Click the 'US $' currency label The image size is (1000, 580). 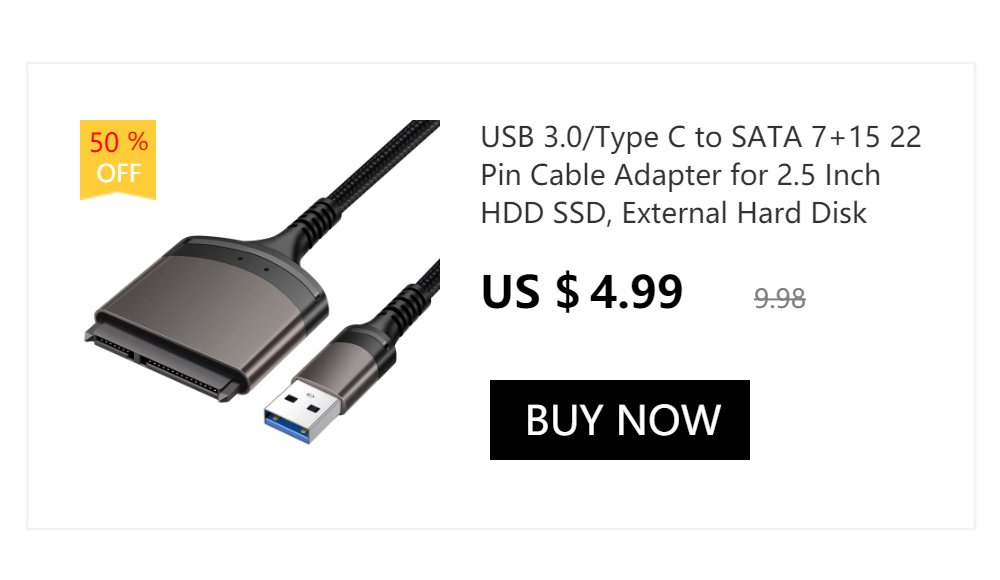530,292
